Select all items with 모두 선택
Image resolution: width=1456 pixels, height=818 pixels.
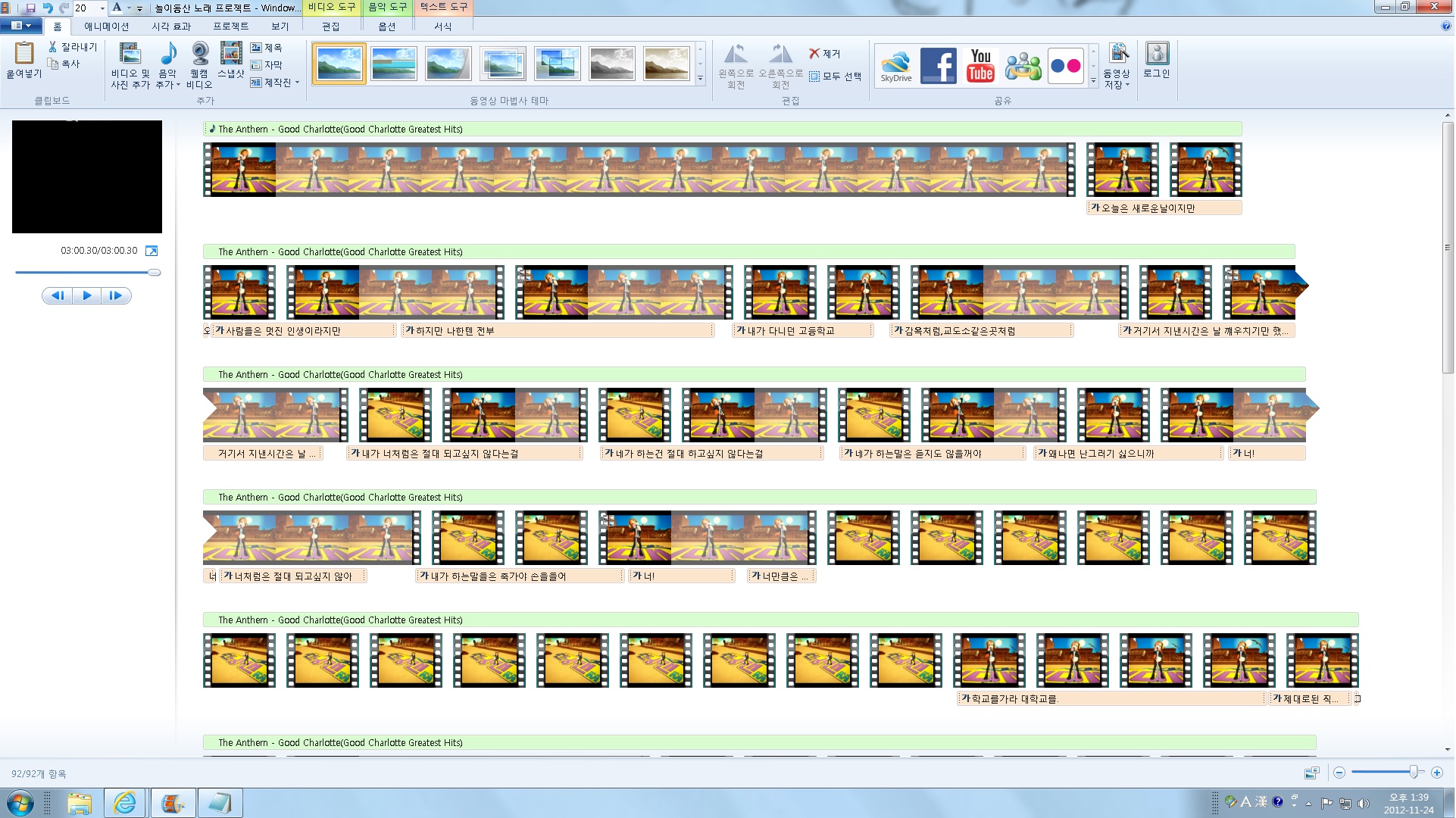click(x=835, y=76)
